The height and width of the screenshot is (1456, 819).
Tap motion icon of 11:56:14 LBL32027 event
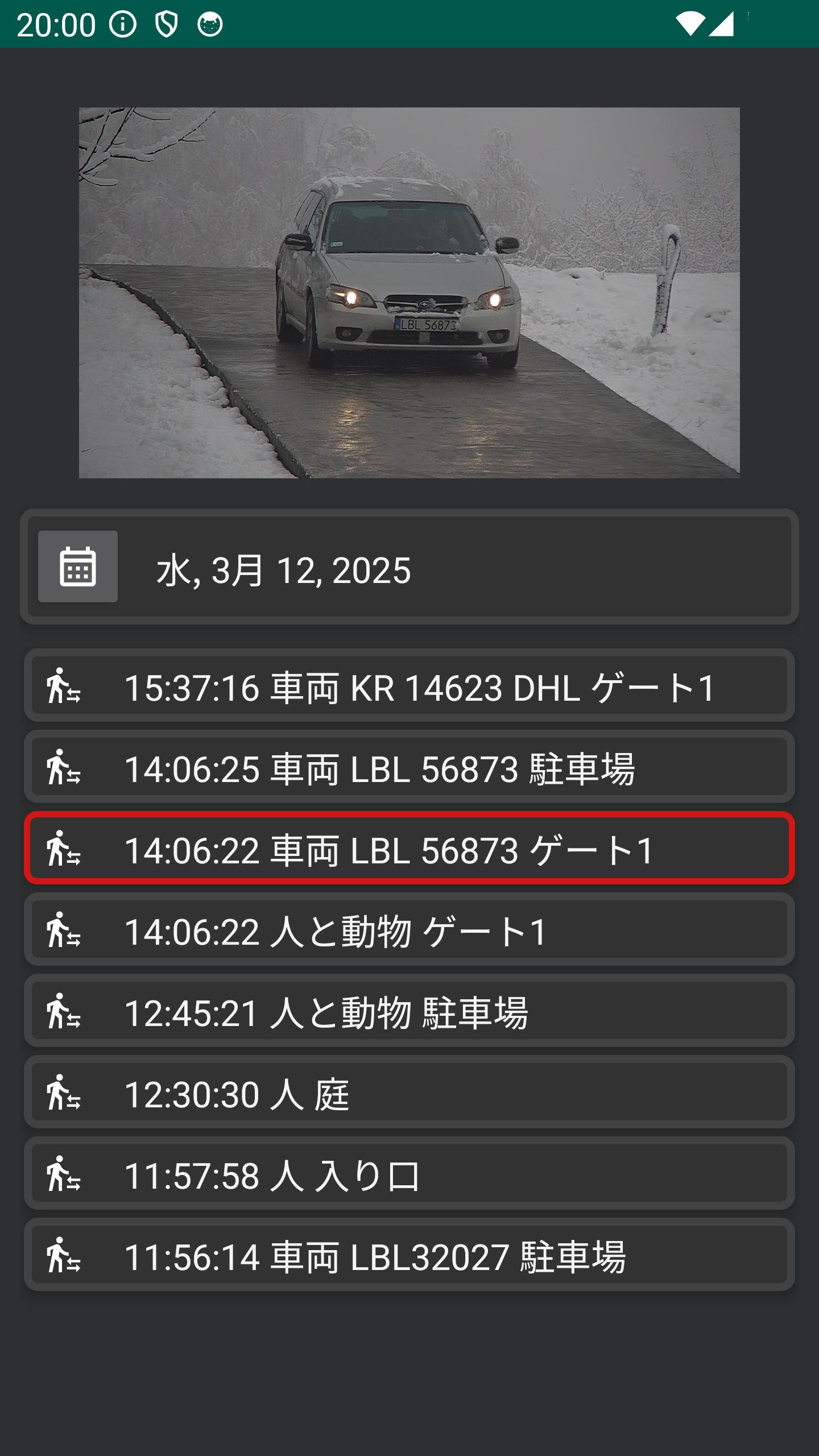[64, 1255]
